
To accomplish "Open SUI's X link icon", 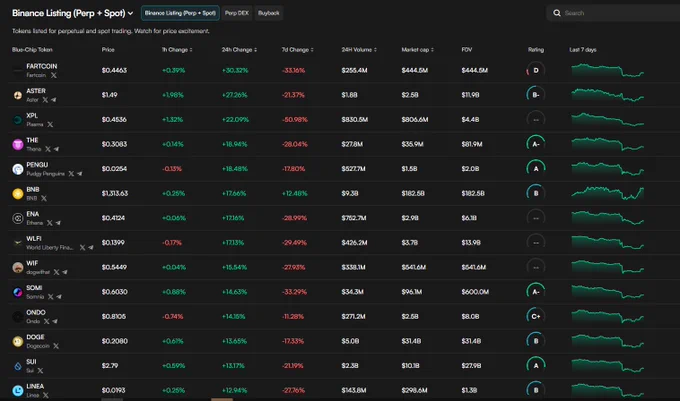I will click(x=40, y=371).
